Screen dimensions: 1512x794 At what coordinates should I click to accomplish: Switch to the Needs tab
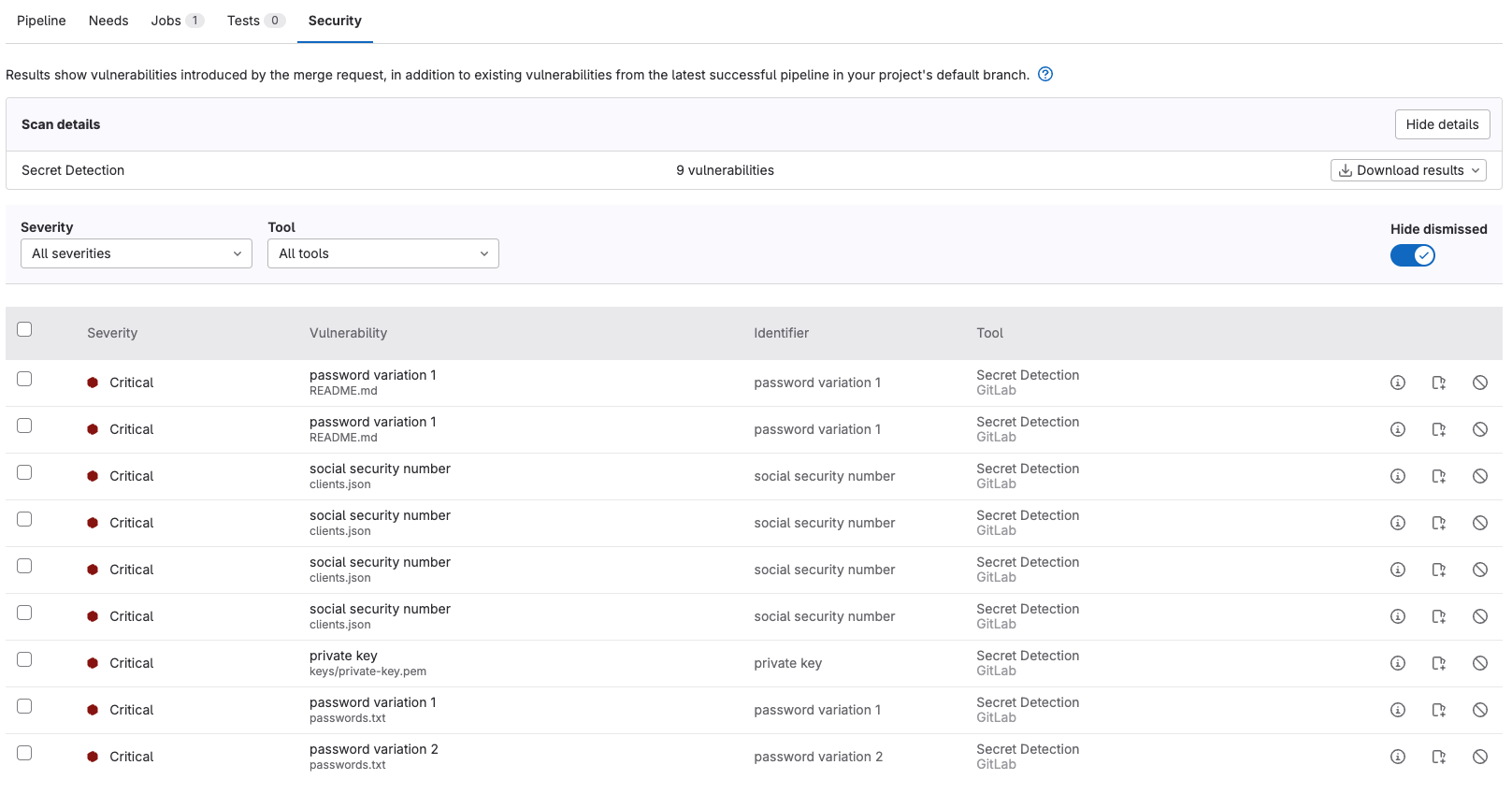[108, 21]
